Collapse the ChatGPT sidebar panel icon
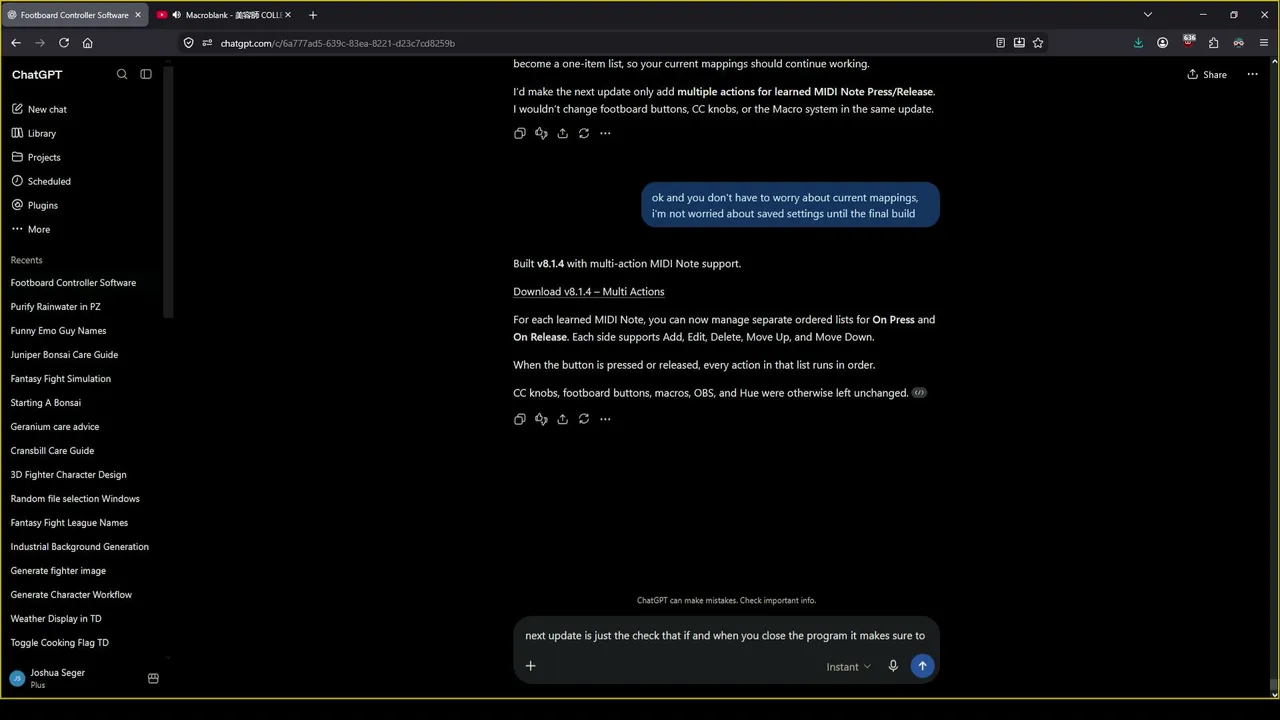The height and width of the screenshot is (720, 1280). [x=146, y=74]
